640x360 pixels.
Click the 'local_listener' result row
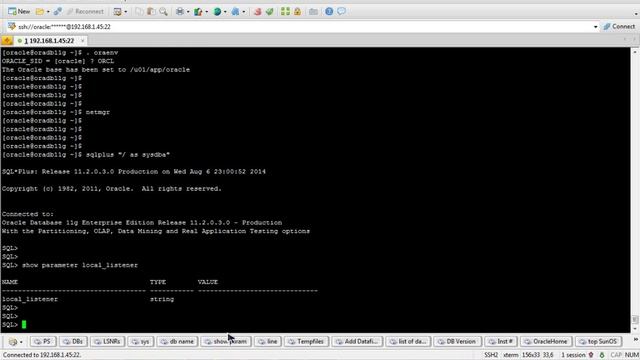click(88, 299)
